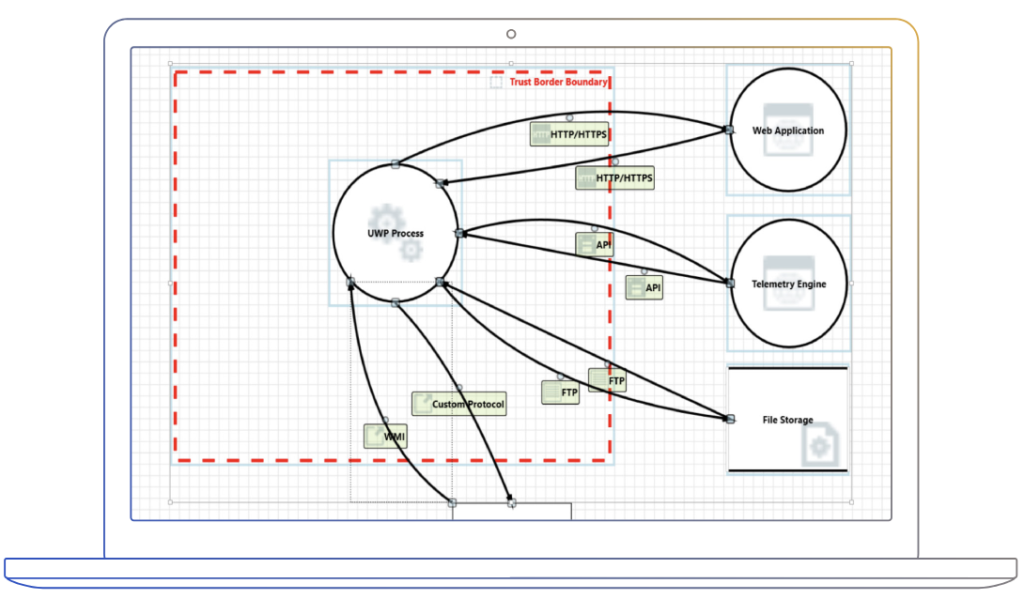
Task: Select the second FTP flow label
Action: (x=613, y=379)
